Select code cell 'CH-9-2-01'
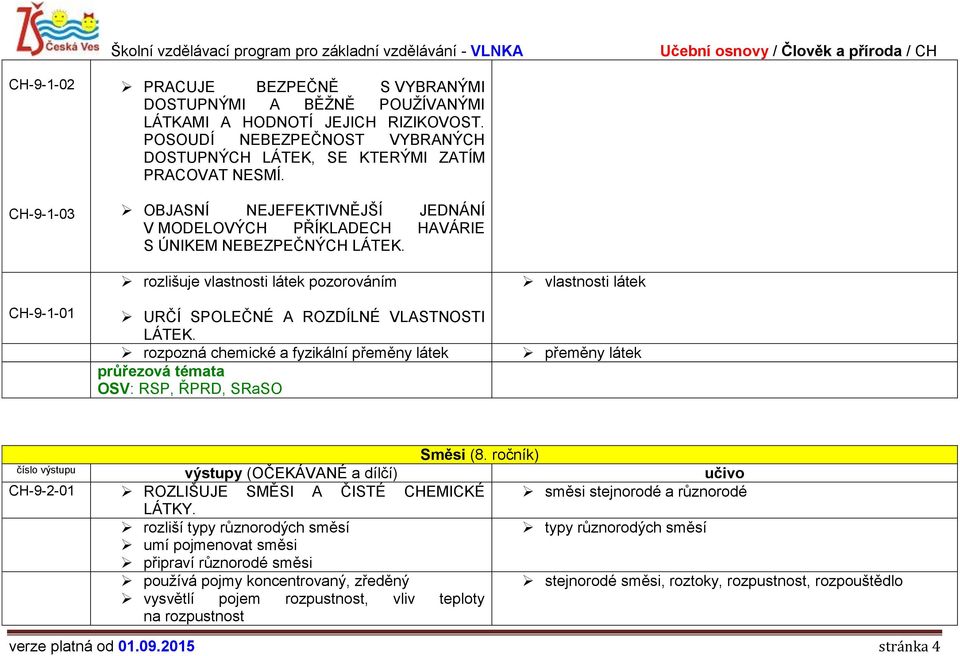 click(x=42, y=491)
